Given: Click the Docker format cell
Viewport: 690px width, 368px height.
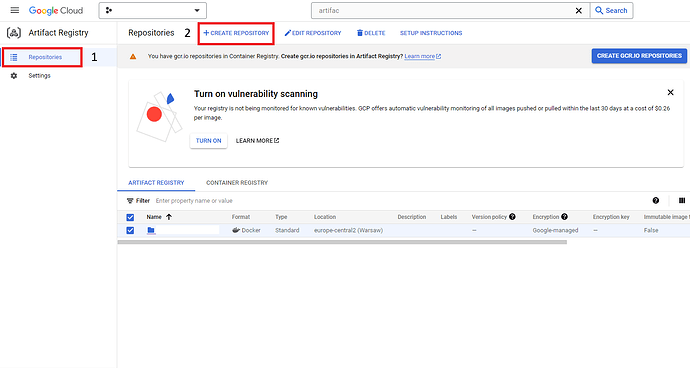Looking at the screenshot, I should point(246,230).
